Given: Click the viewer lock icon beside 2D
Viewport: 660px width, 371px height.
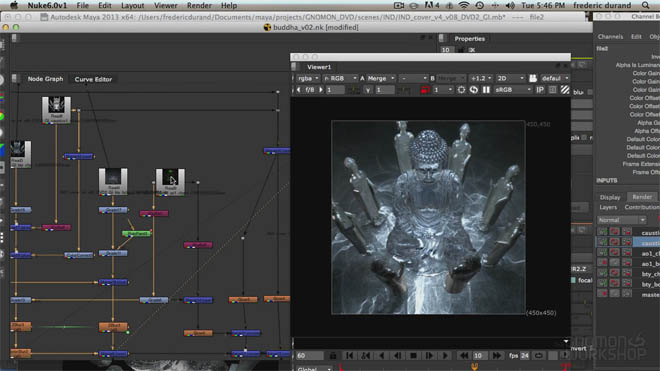Looking at the screenshot, I should coord(533,78).
